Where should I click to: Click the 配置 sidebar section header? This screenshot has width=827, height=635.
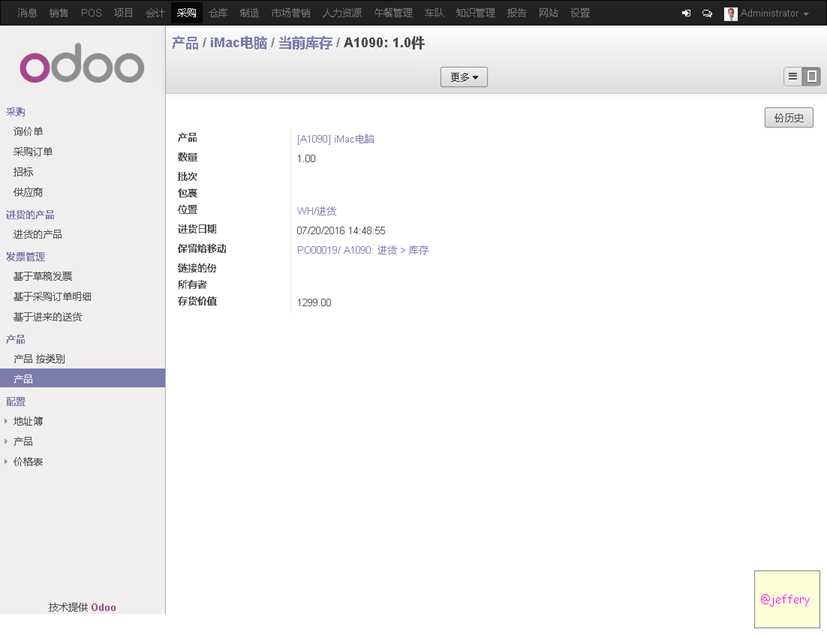click(x=16, y=401)
